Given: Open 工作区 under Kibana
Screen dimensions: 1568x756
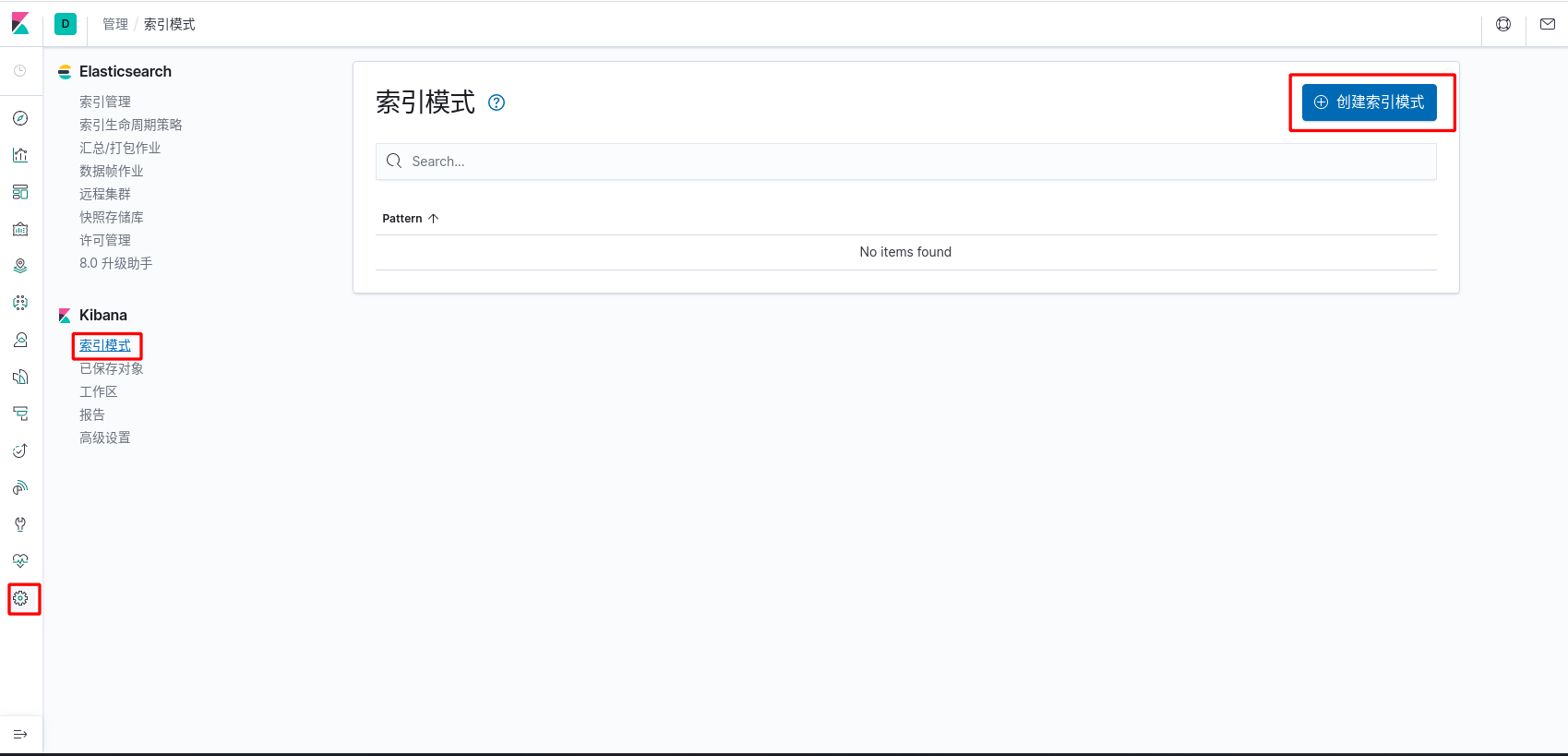Looking at the screenshot, I should (99, 391).
